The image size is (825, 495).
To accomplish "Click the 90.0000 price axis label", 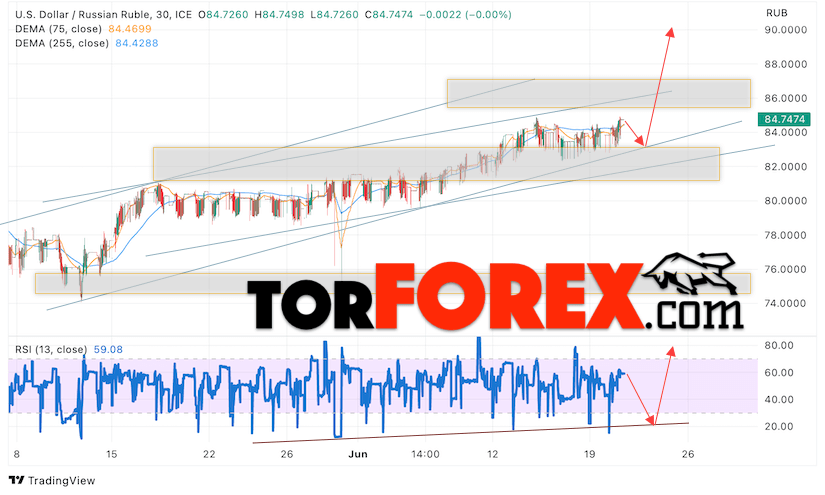I will 785,30.
